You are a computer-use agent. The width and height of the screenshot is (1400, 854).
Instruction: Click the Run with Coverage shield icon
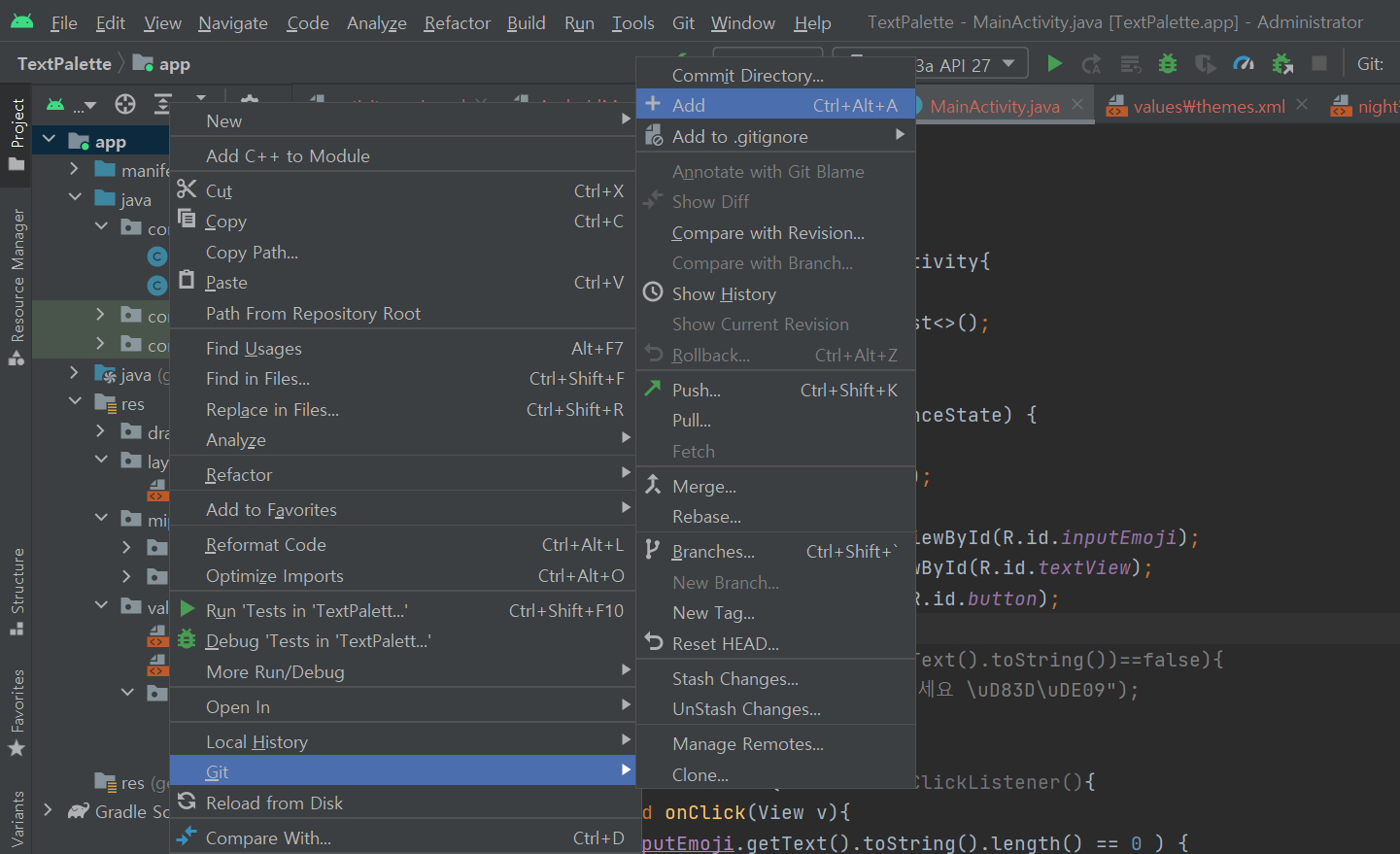pos(1206,64)
